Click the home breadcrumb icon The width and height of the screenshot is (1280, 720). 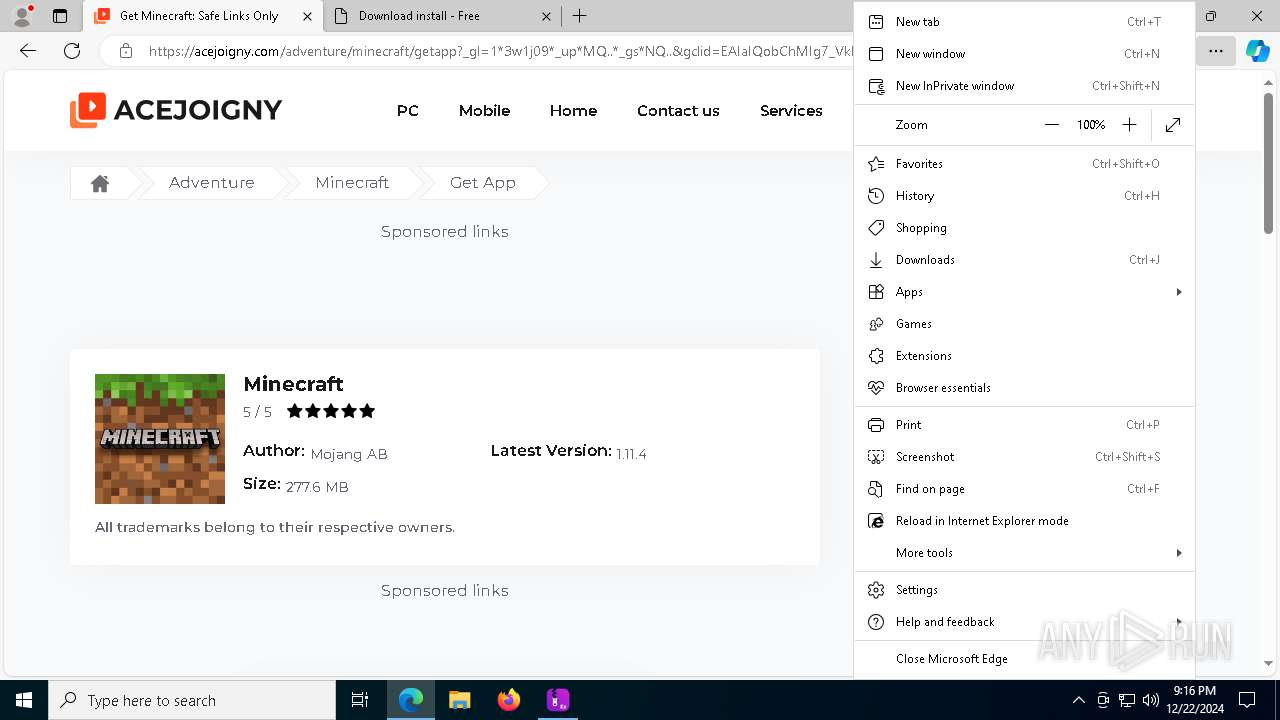(100, 183)
